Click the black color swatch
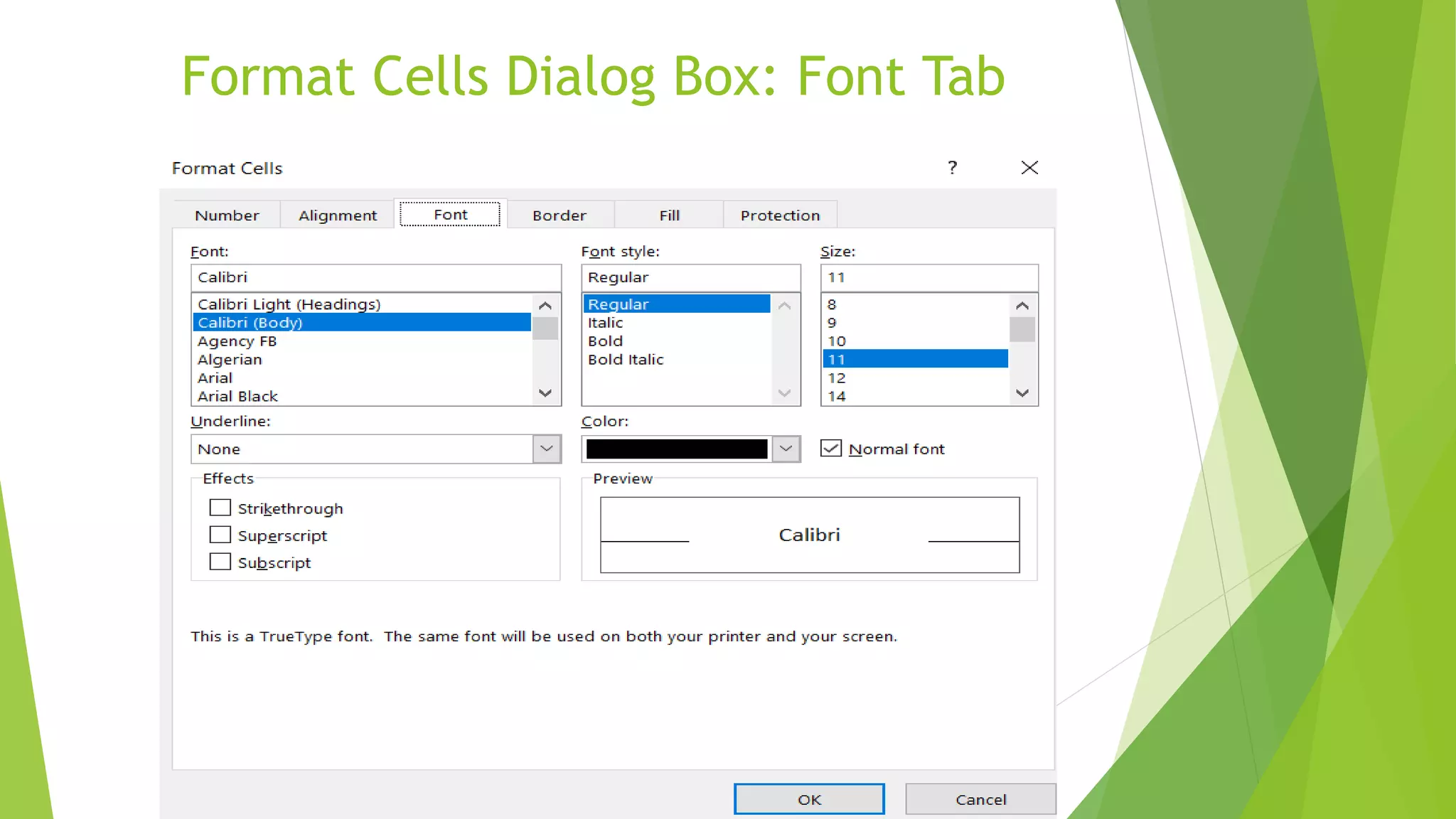Image resolution: width=1456 pixels, height=819 pixels. (677, 449)
